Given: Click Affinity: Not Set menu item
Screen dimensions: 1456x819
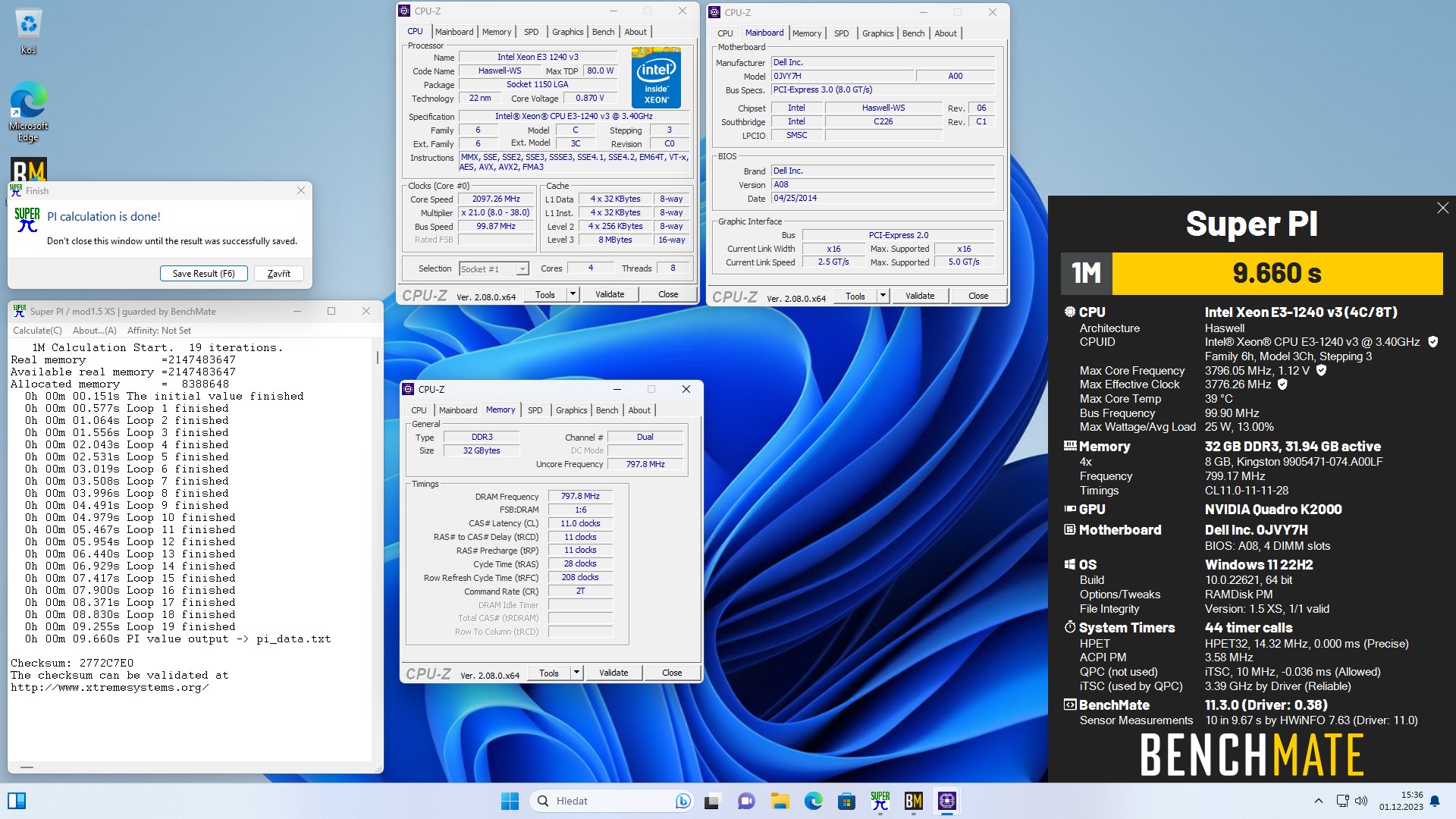Looking at the screenshot, I should tap(159, 331).
